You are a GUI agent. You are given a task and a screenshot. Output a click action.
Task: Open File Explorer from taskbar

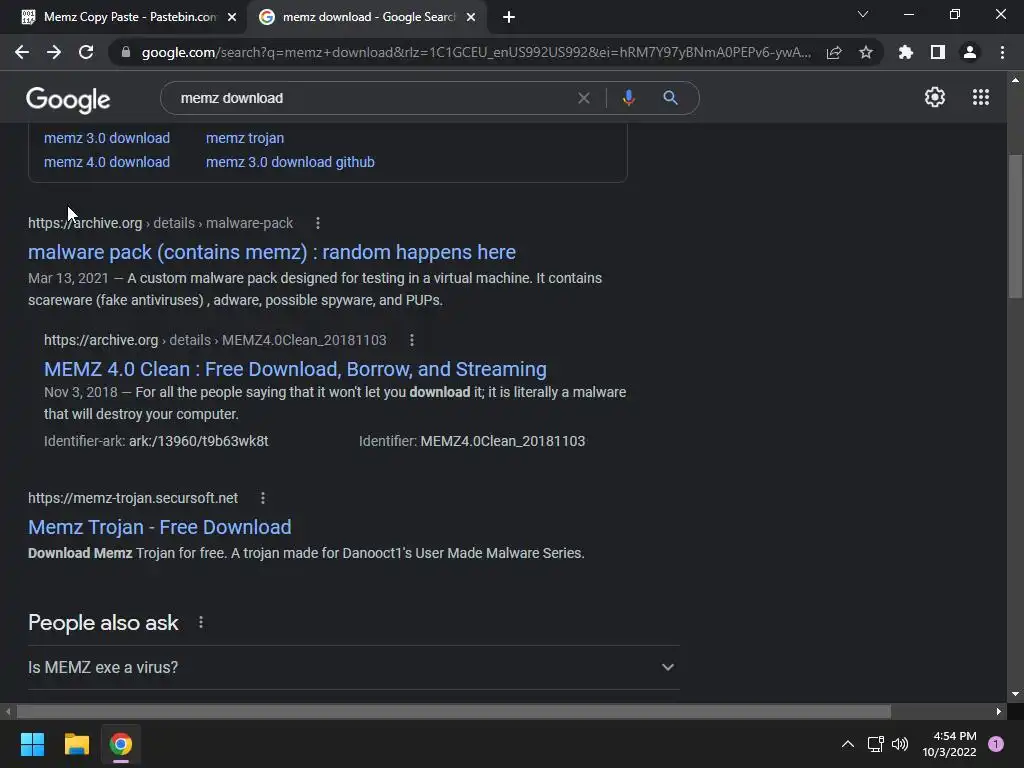(x=76, y=744)
